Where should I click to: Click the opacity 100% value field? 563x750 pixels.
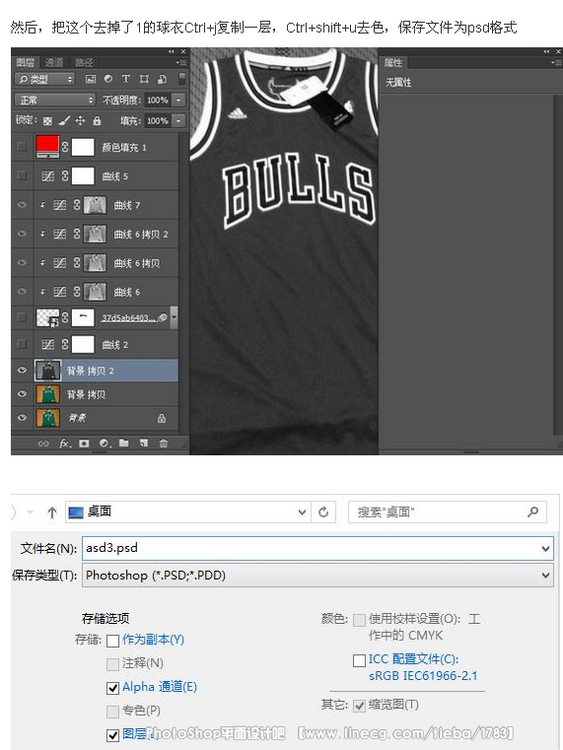(158, 100)
